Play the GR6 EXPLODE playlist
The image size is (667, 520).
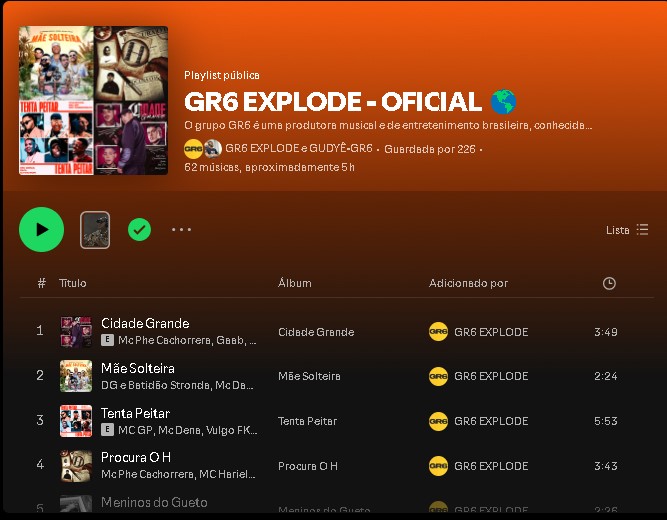41,229
